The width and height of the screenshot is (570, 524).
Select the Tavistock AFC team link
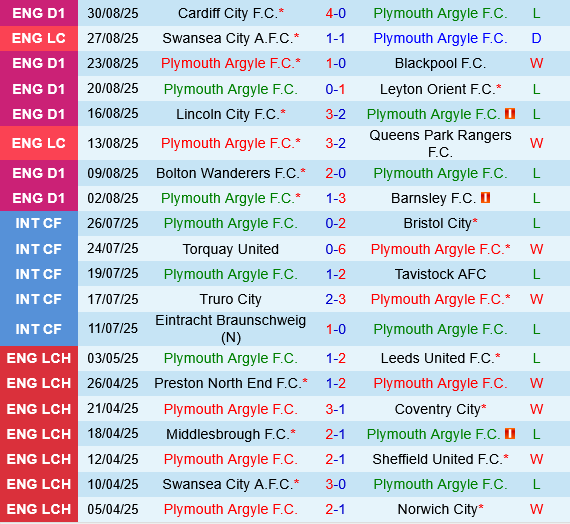click(440, 274)
